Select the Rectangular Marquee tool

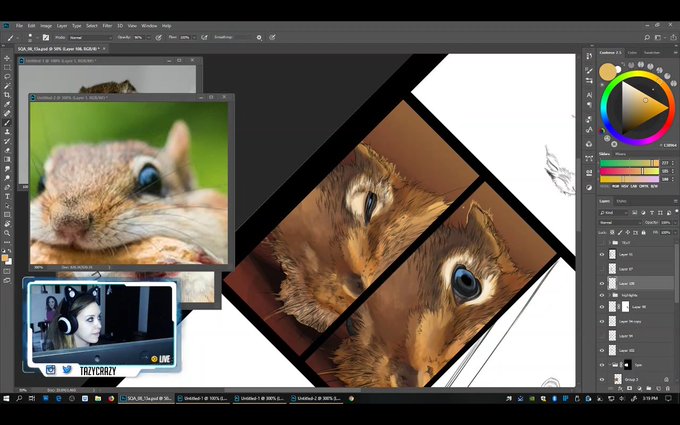pos(7,68)
